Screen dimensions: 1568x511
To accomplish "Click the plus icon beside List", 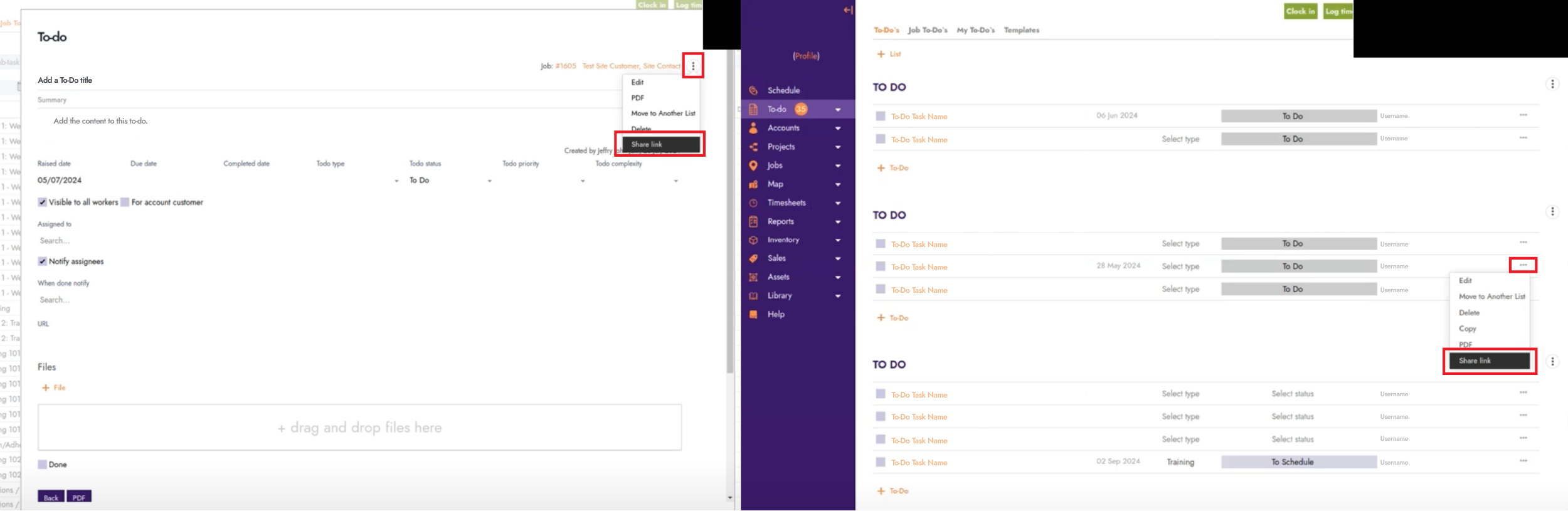I will [881, 55].
